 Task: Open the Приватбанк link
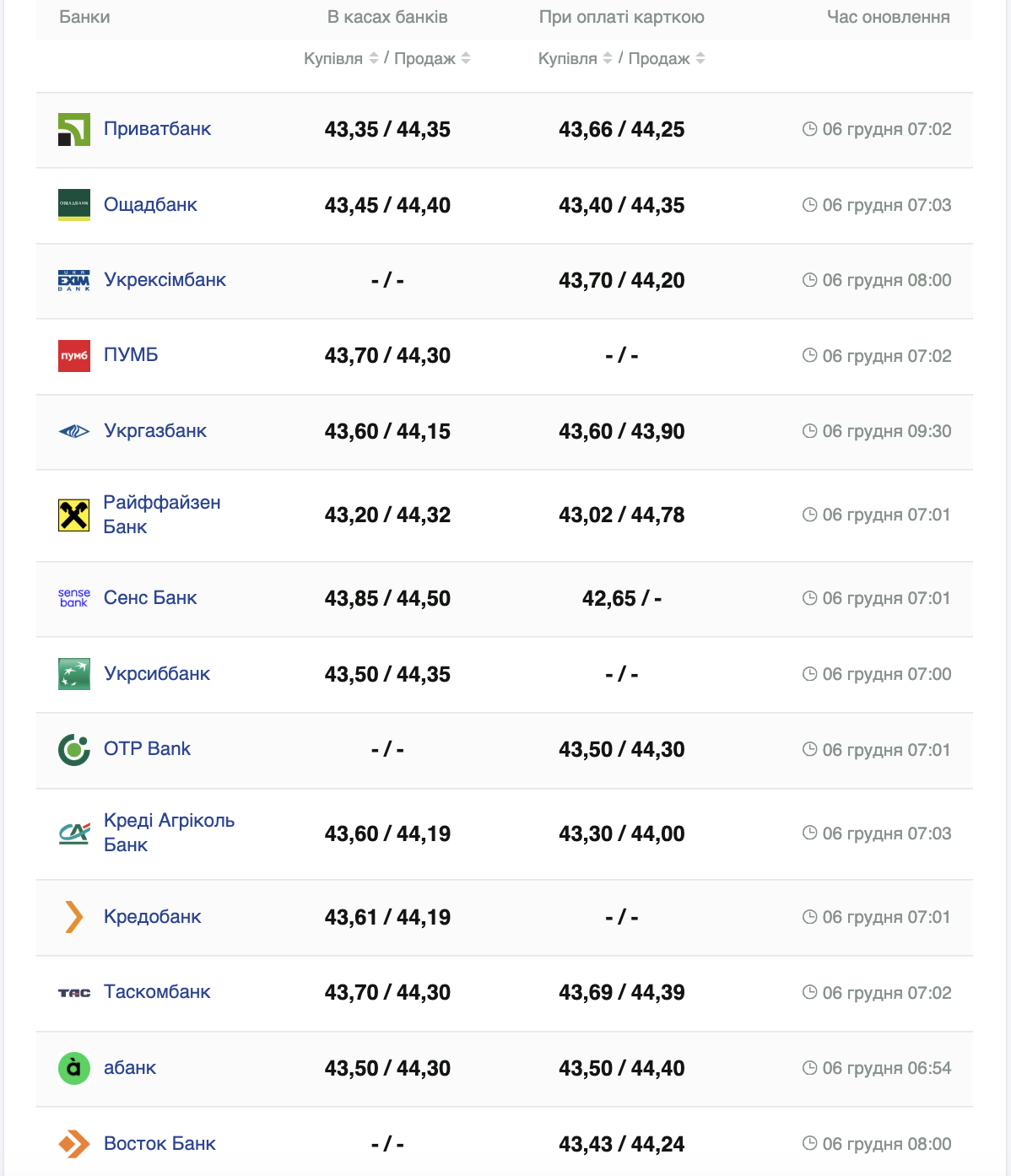pyautogui.click(x=157, y=129)
